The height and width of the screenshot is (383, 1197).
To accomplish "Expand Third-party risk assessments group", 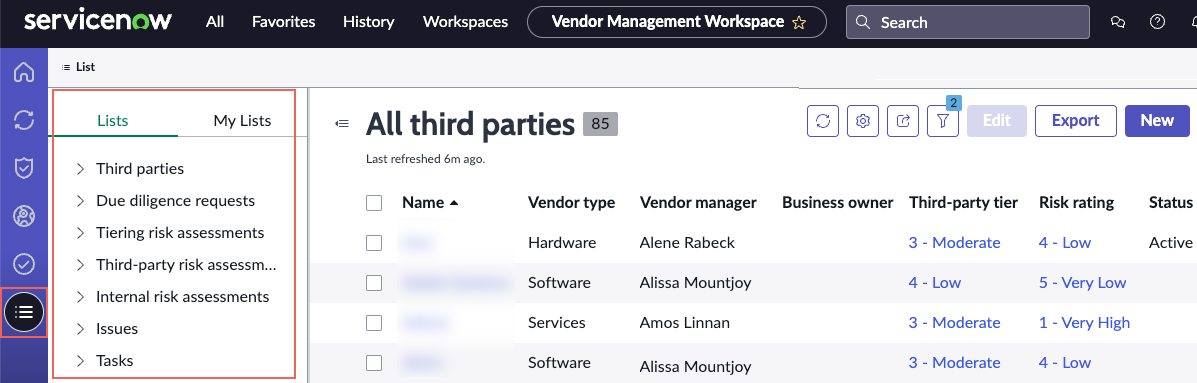I will click(x=80, y=265).
